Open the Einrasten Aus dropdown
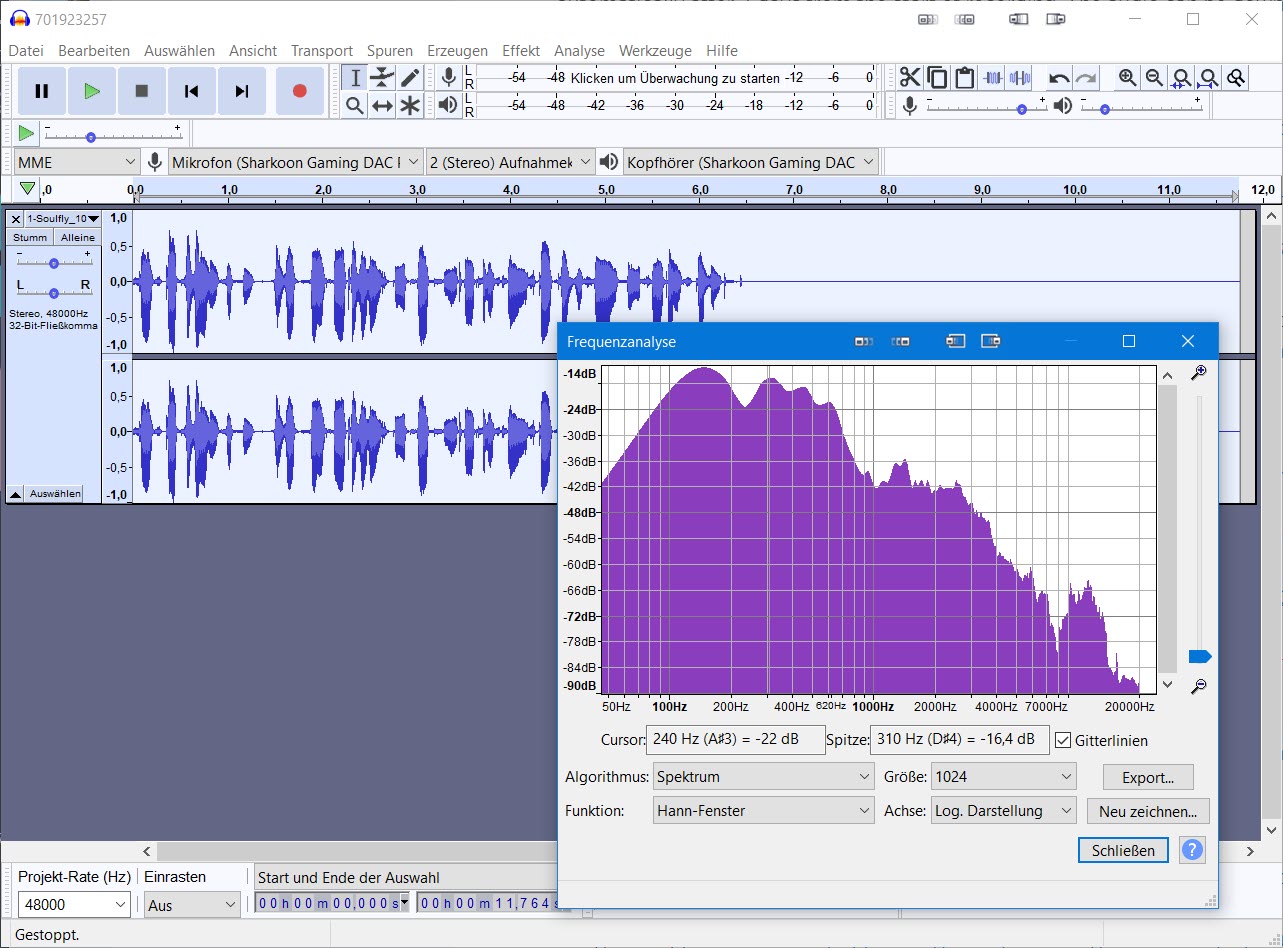This screenshot has height=948, width=1283. click(x=192, y=904)
